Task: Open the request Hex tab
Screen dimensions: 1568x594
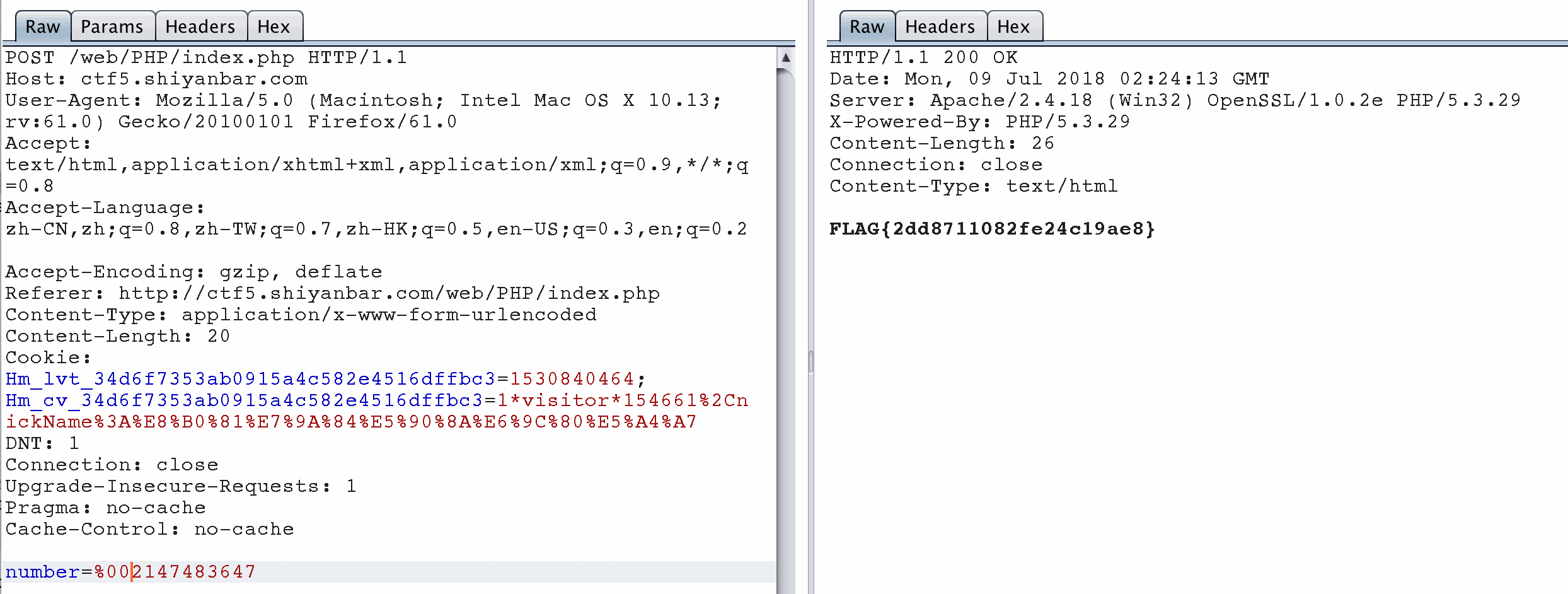Action: click(x=274, y=26)
